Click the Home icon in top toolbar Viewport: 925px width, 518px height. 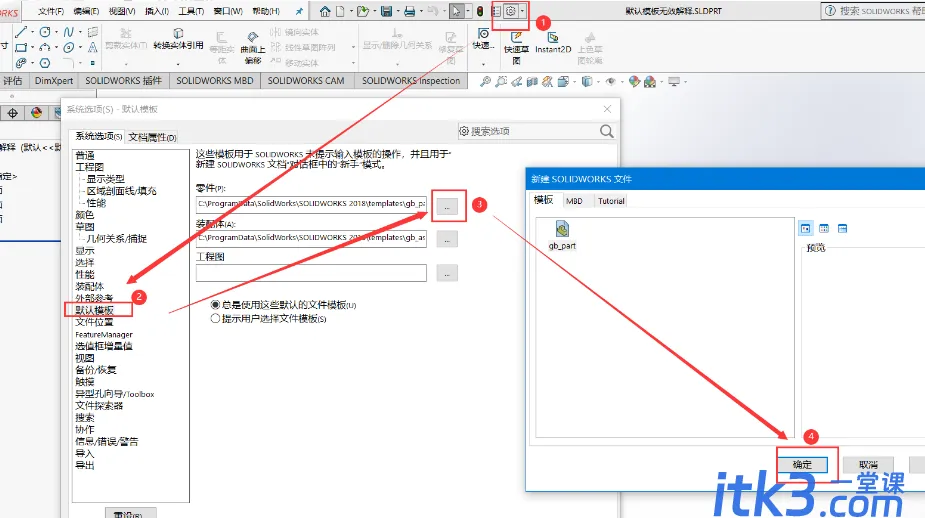[x=325, y=11]
